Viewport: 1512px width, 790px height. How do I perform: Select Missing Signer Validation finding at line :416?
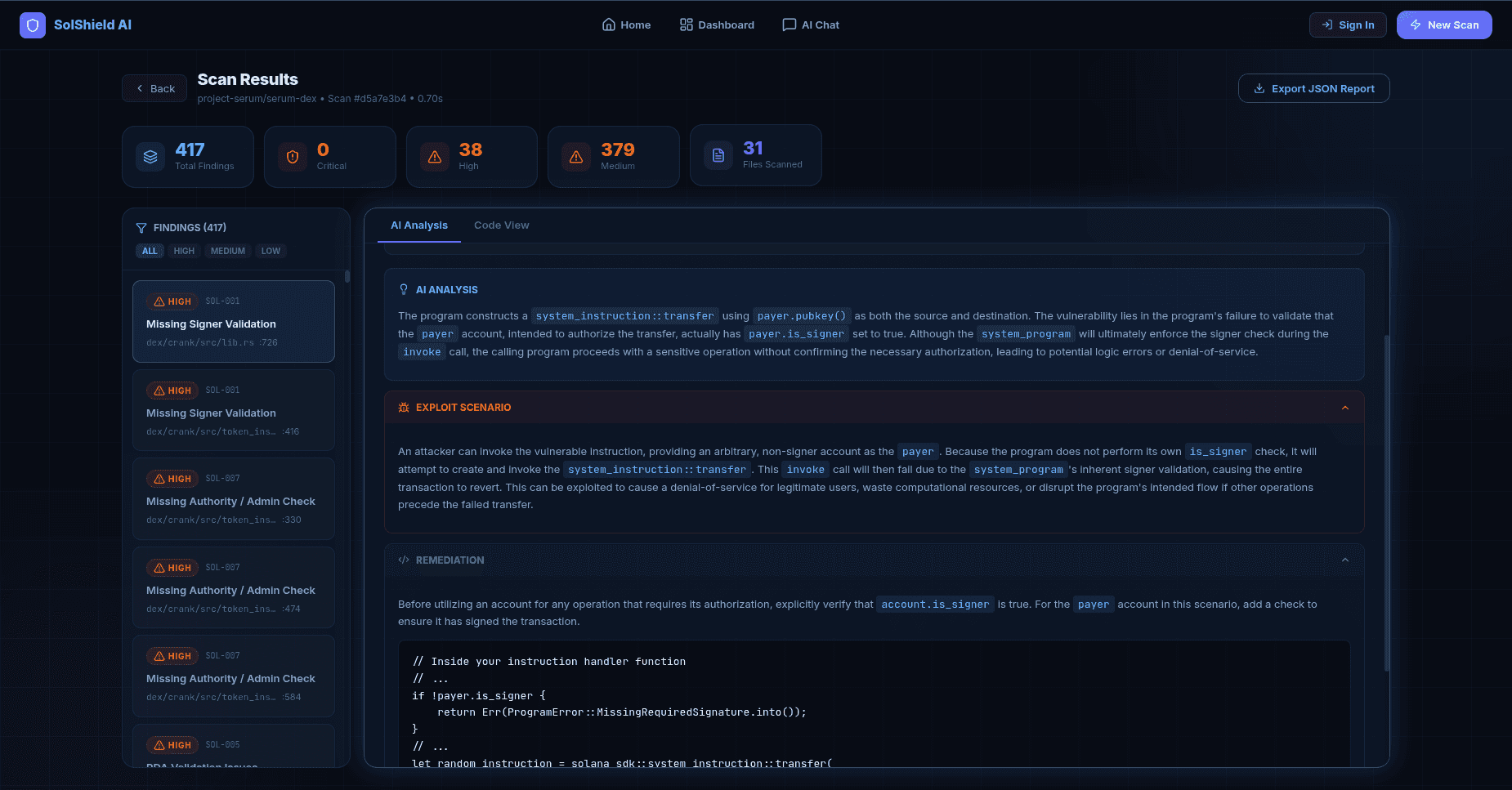[234, 410]
